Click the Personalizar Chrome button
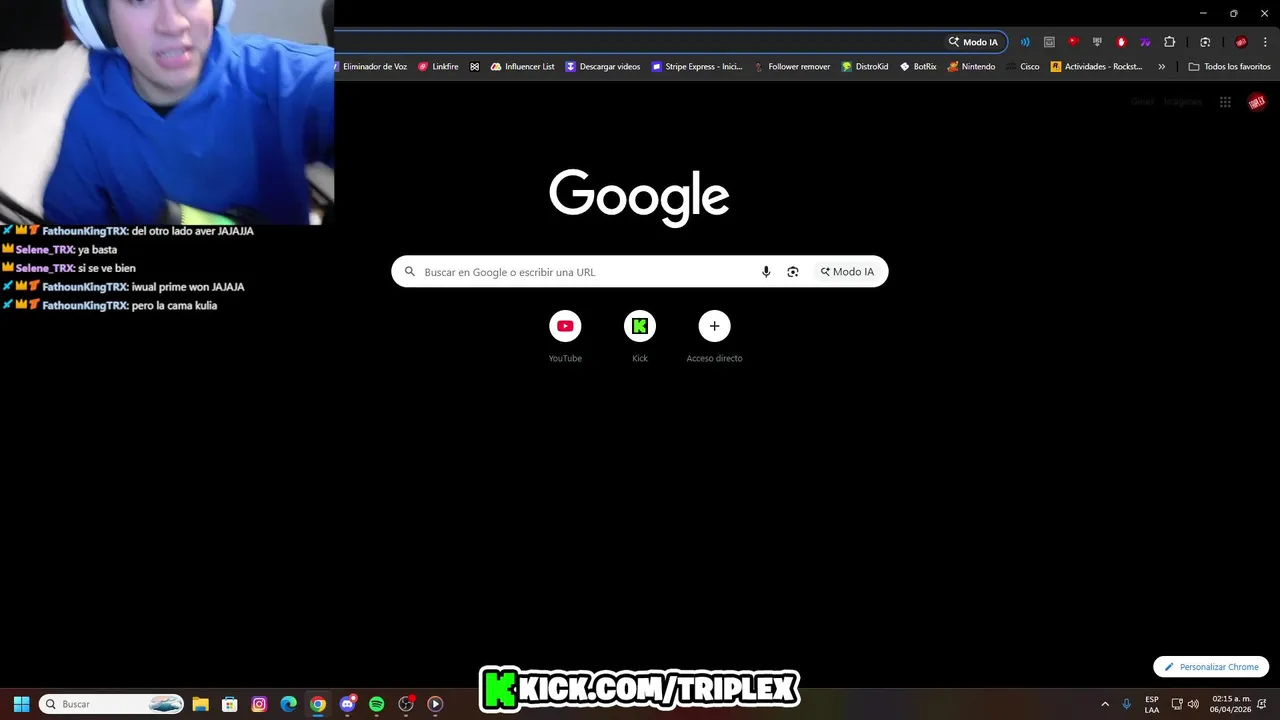This screenshot has width=1280, height=720. (x=1211, y=667)
